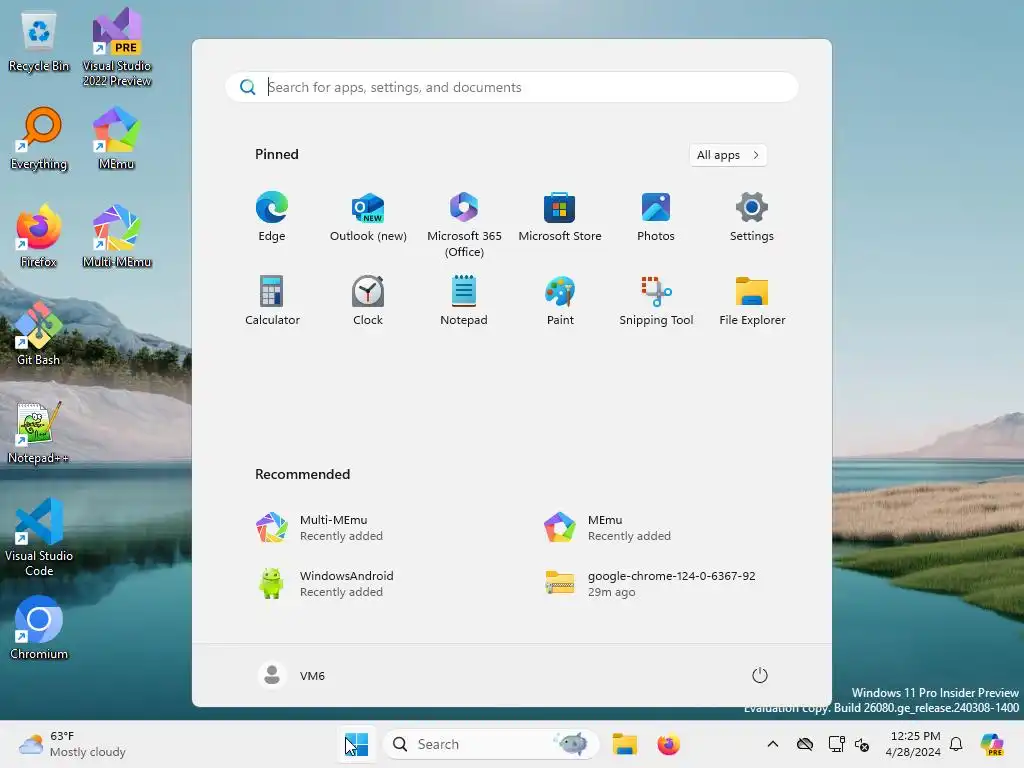The width and height of the screenshot is (1024, 768).
Task: Open Settings from pinned apps
Action: [752, 218]
